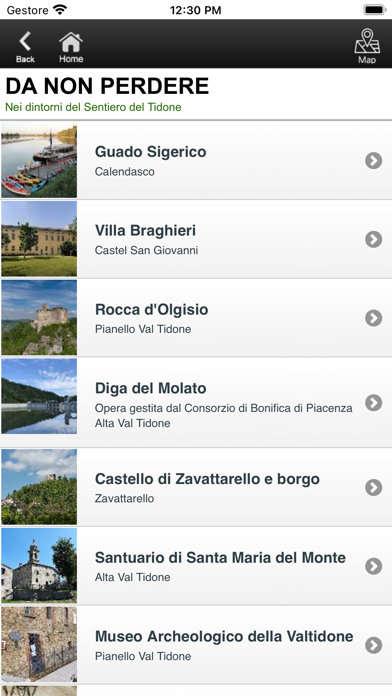Open Diga del Molato dam thumbnail

click(x=39, y=396)
